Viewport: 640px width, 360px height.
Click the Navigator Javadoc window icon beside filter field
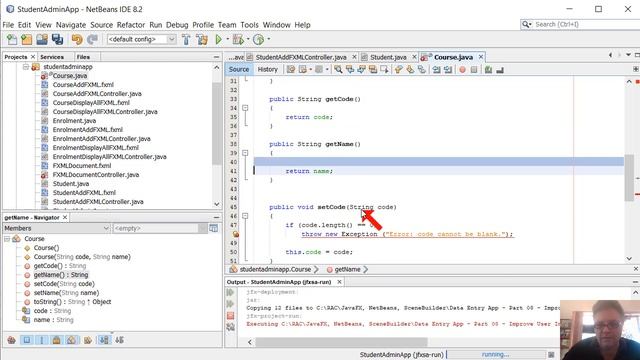[x=213, y=228]
